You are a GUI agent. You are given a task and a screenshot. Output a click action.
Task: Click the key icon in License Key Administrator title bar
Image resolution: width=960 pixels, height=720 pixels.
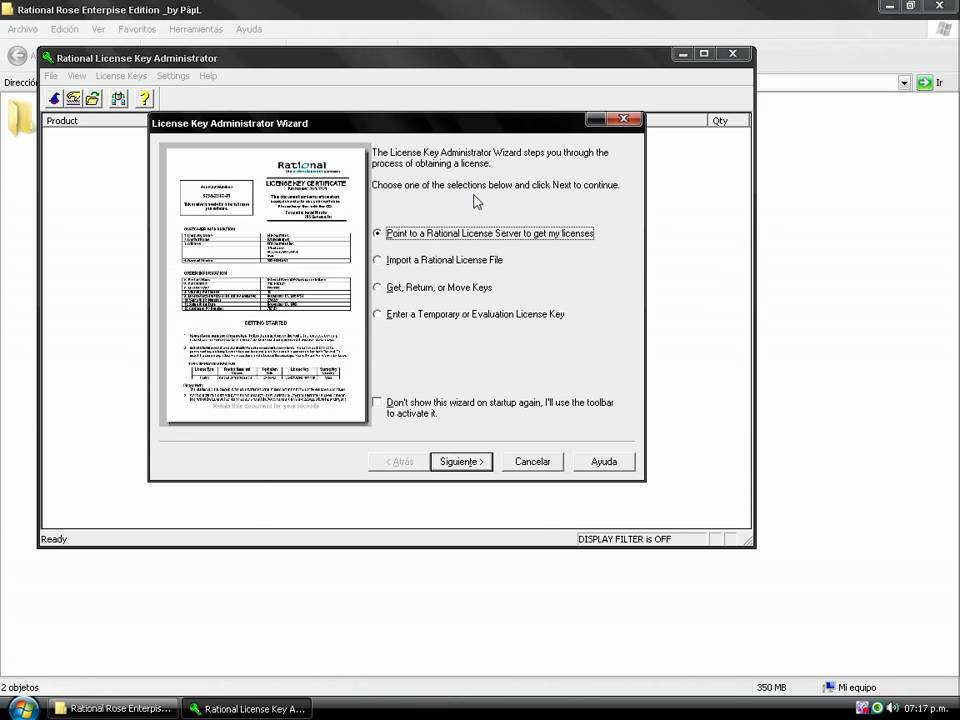(x=48, y=58)
